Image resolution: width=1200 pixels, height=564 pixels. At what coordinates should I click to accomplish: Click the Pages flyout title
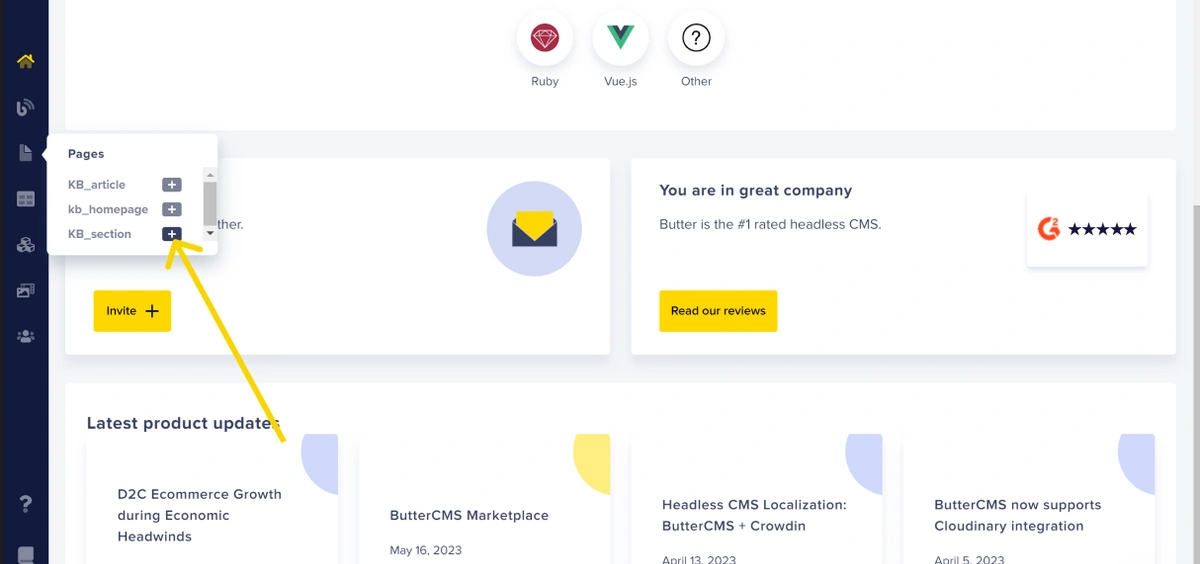pos(86,154)
